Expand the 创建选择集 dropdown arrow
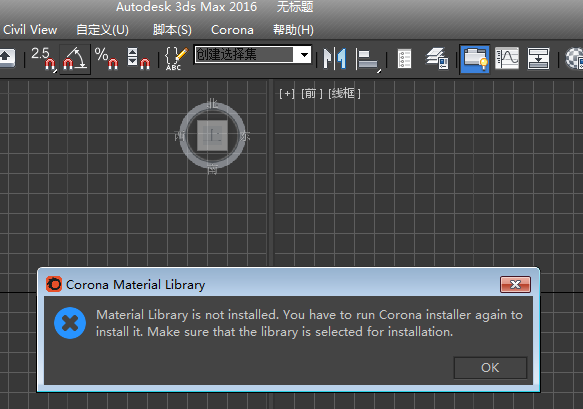583x409 pixels. coord(304,55)
